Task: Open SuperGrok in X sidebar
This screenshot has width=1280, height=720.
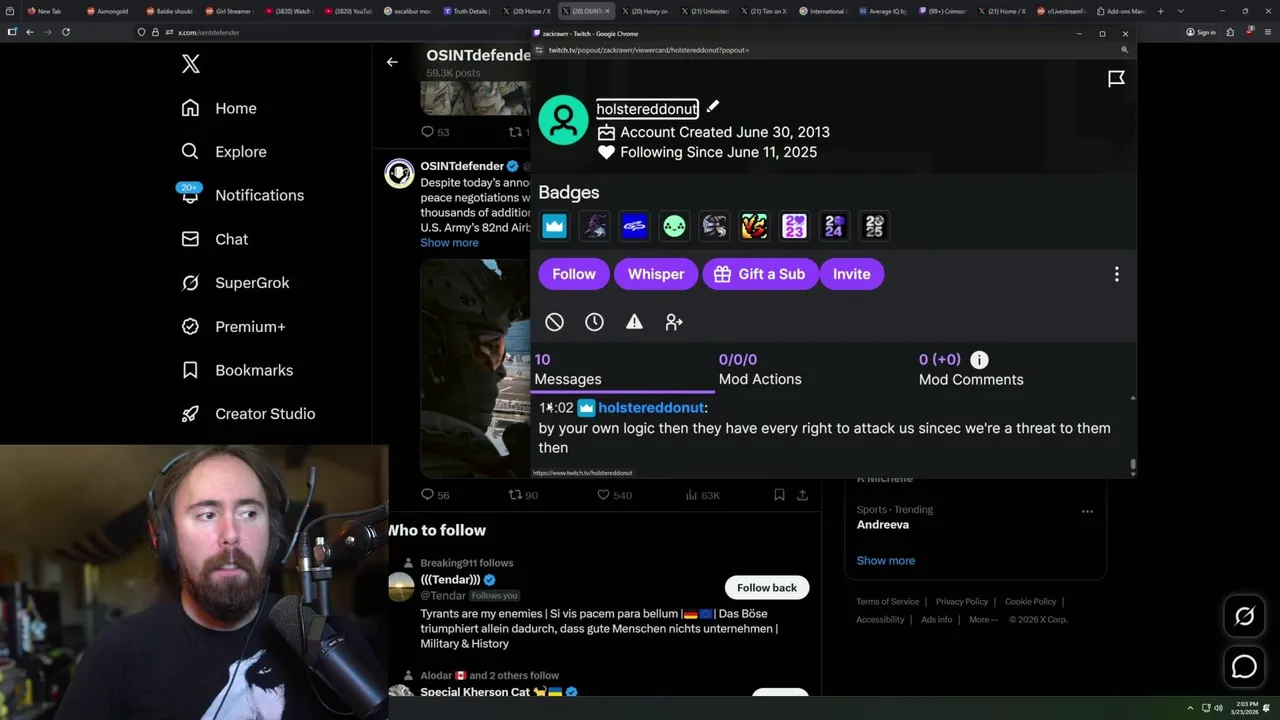Action: [235, 283]
